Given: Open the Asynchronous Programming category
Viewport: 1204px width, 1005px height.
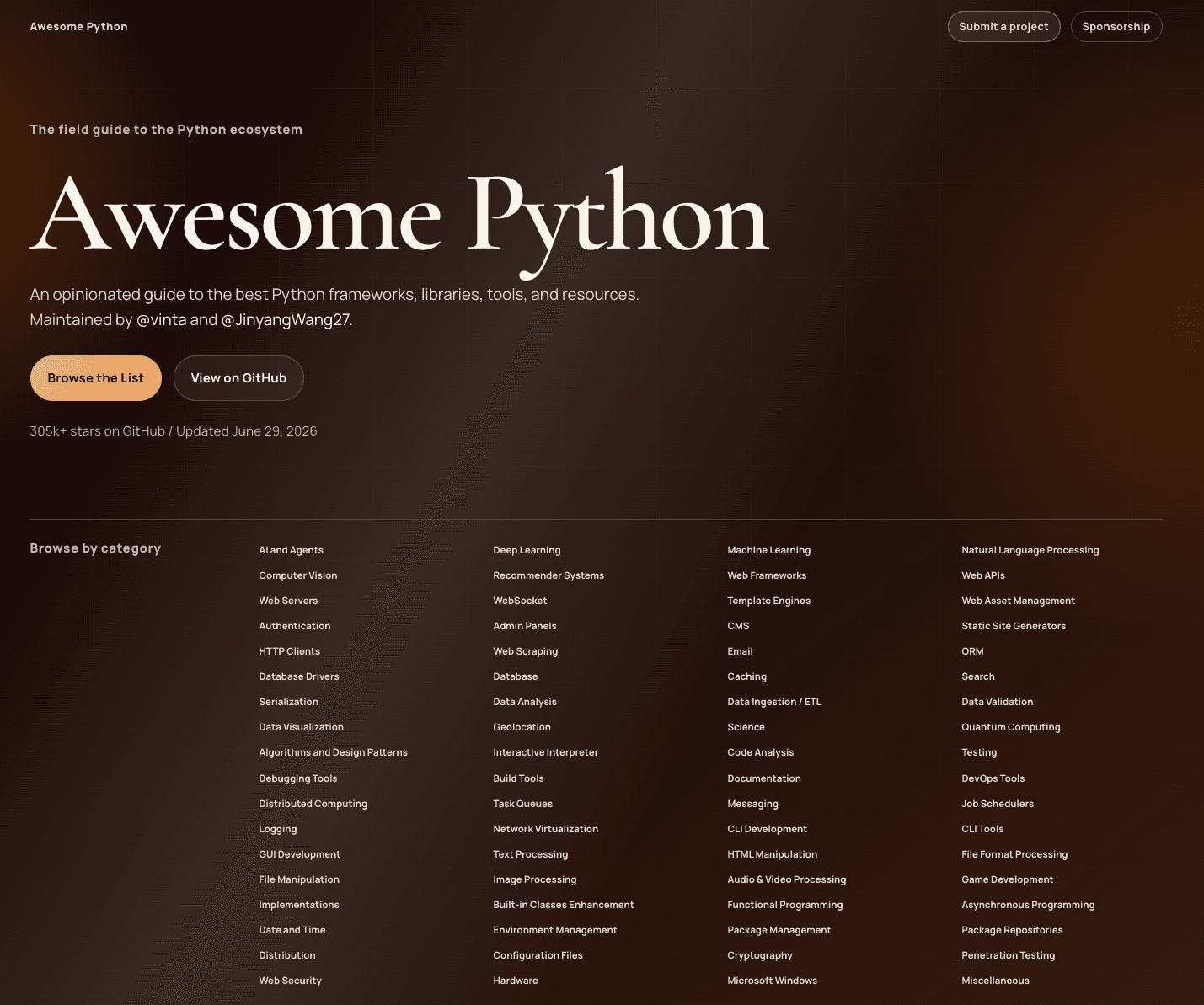Looking at the screenshot, I should pyautogui.click(x=1028, y=905).
